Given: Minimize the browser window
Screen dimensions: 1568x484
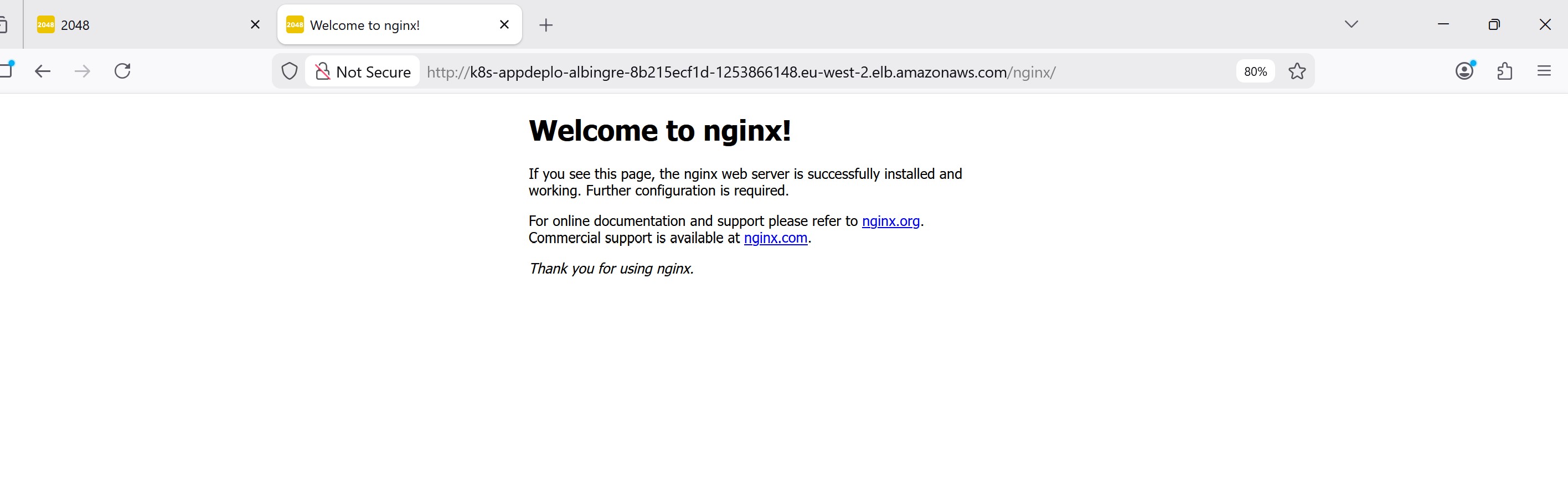Looking at the screenshot, I should click(x=1443, y=24).
